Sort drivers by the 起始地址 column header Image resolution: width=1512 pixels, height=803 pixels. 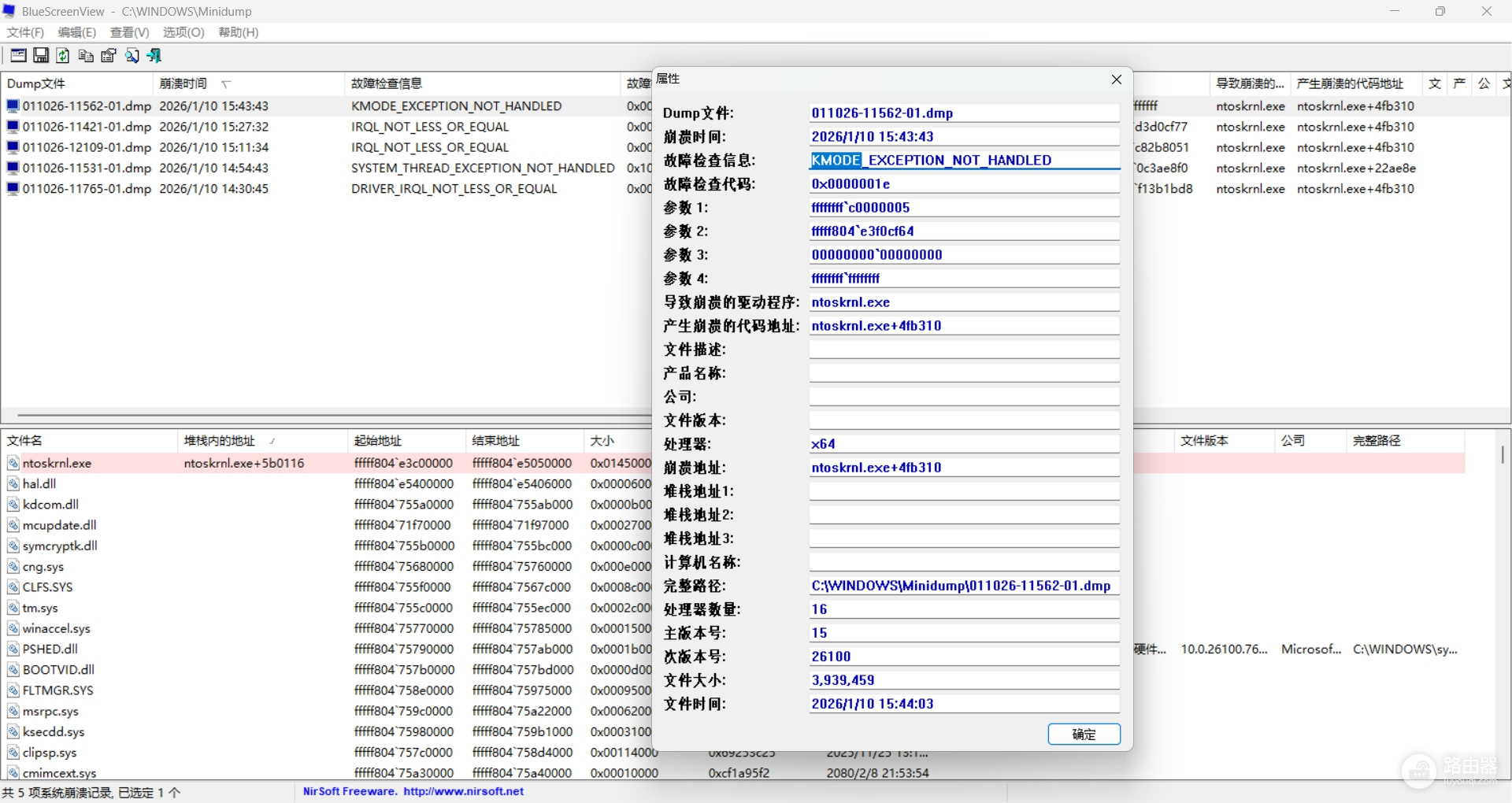click(407, 441)
